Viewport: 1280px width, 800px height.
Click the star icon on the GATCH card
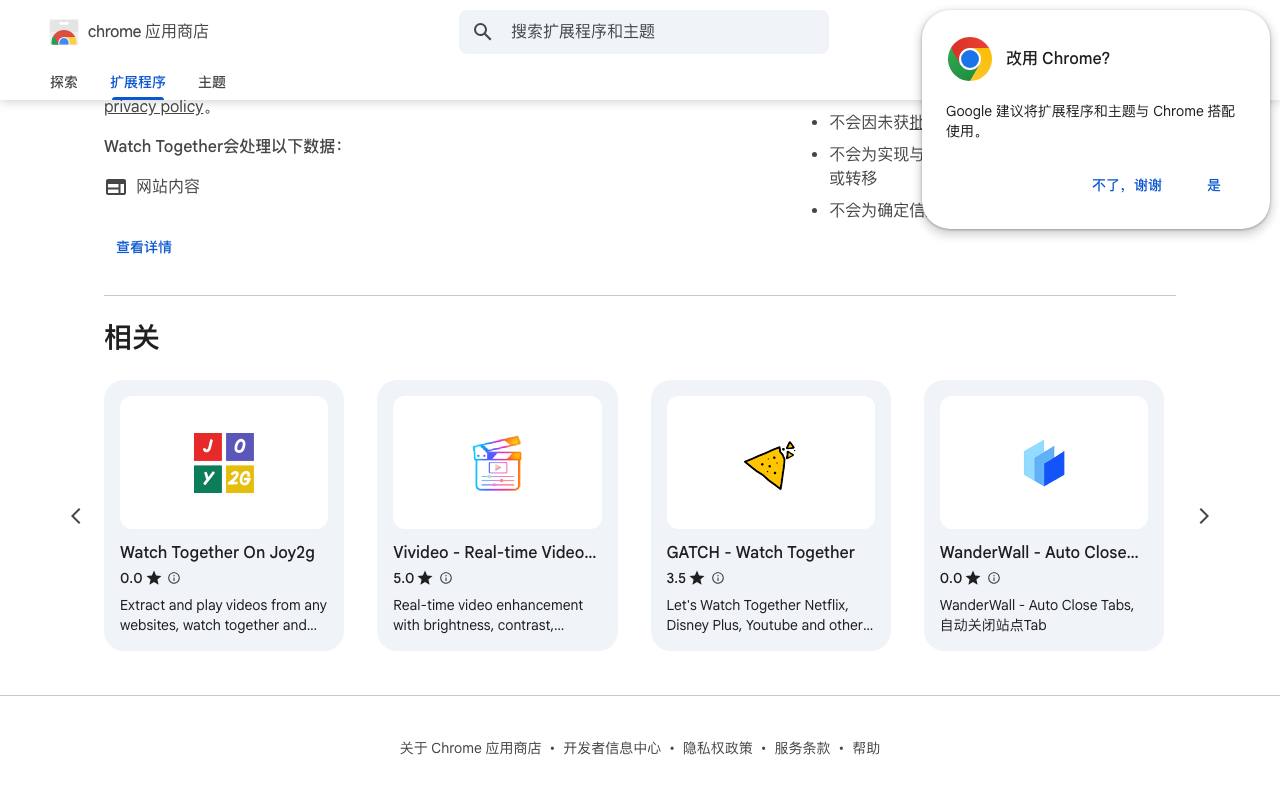click(697, 578)
